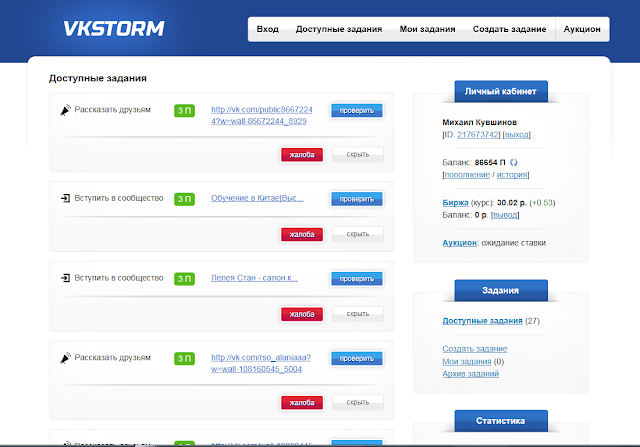Click the Создать задание sidebar link

pyautogui.click(x=475, y=349)
